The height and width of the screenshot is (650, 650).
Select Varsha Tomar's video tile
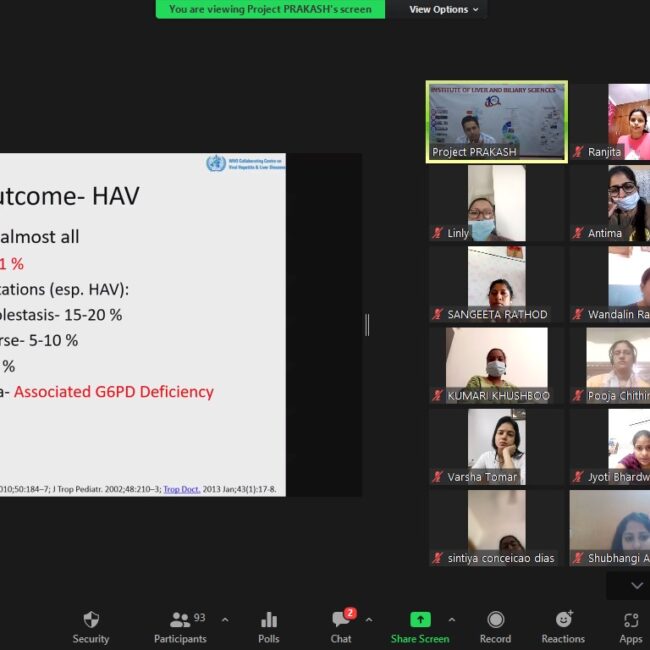(x=497, y=447)
